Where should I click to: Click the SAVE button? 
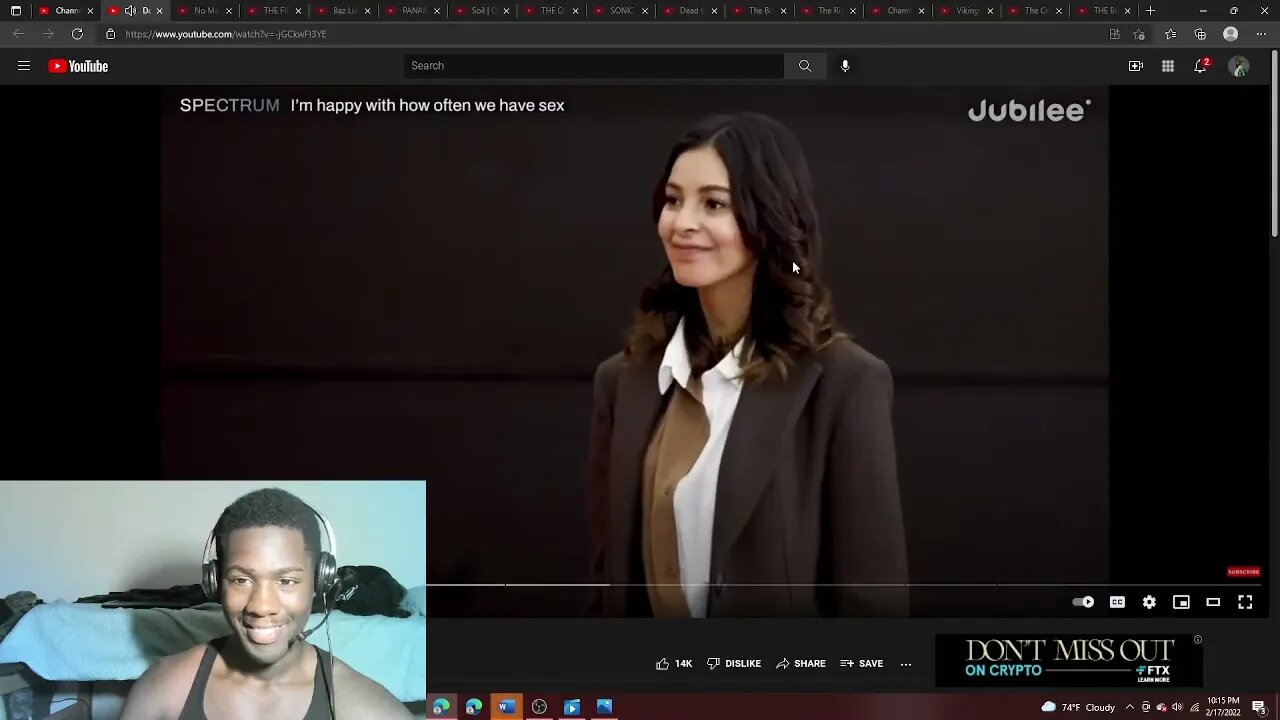[x=862, y=663]
